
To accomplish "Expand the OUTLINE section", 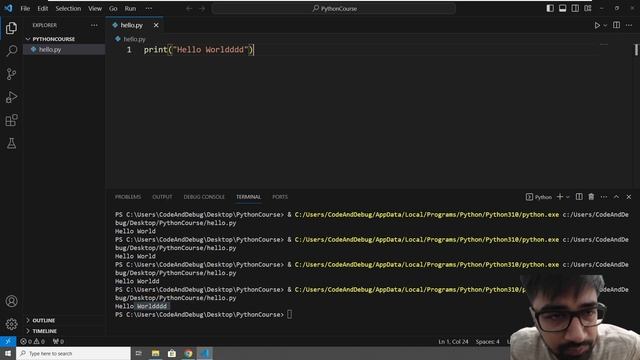I will pyautogui.click(x=64, y=320).
